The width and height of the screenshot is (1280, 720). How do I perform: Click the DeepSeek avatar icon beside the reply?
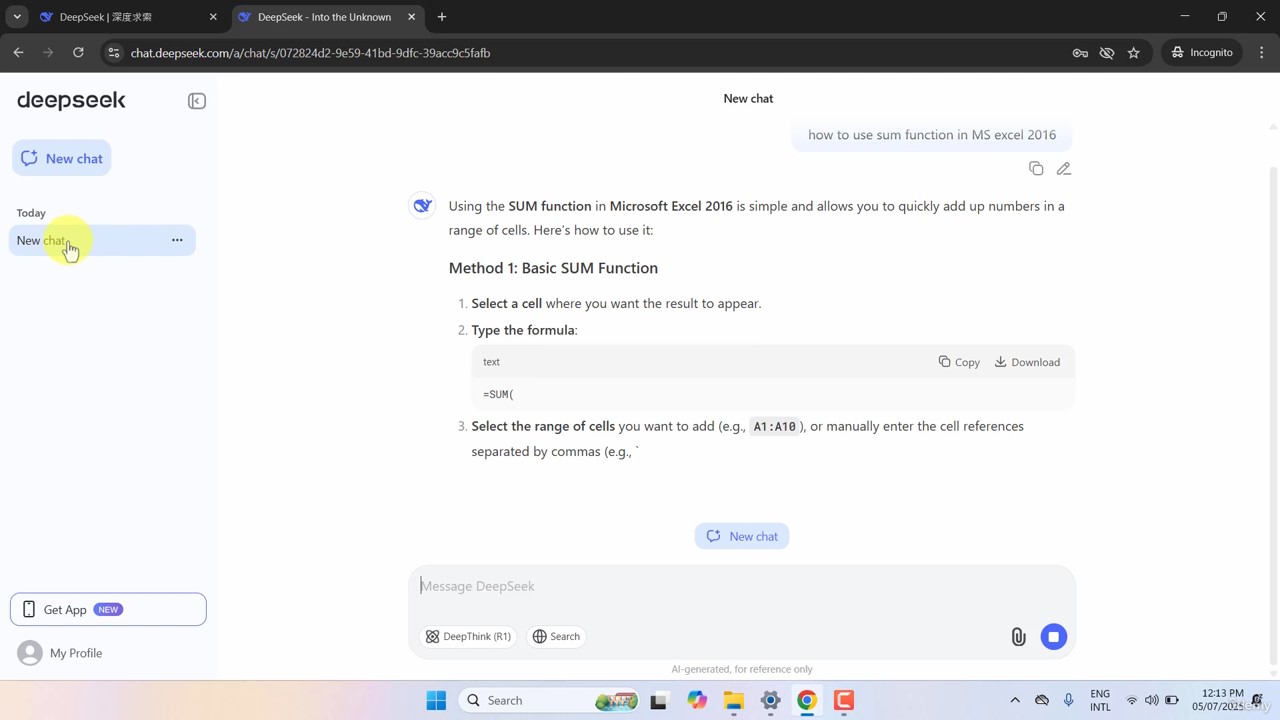422,205
